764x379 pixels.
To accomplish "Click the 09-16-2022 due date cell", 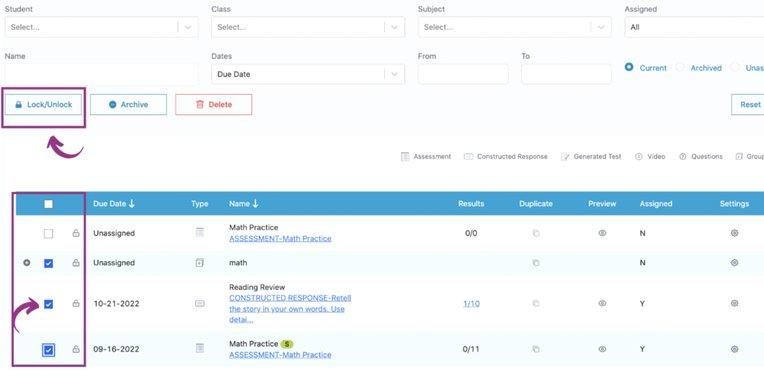I will [116, 349].
